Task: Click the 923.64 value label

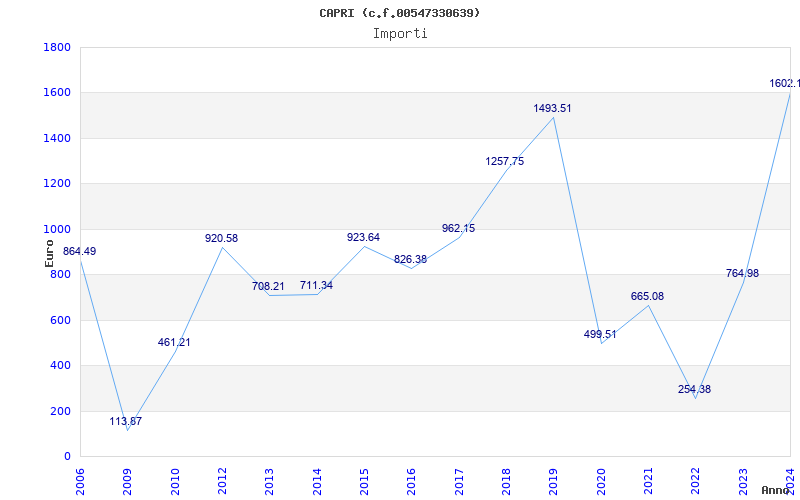Action: pyautogui.click(x=363, y=237)
